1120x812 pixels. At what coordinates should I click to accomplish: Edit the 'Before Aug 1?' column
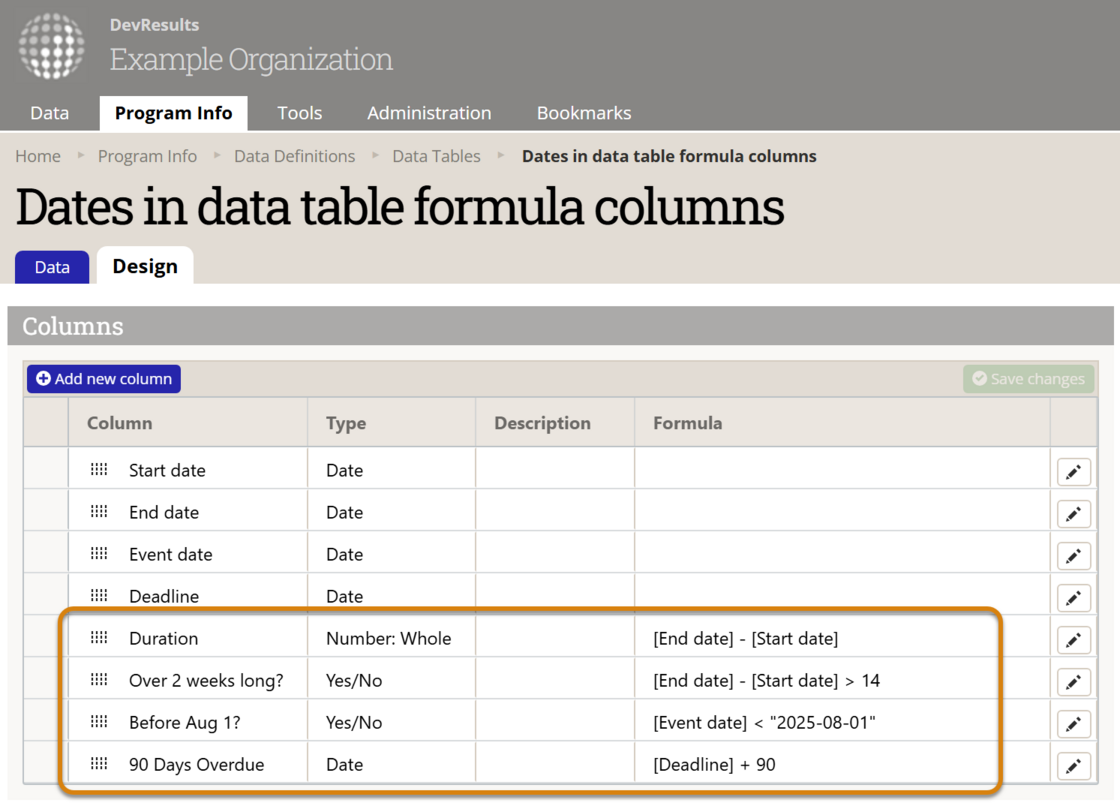(x=1073, y=723)
